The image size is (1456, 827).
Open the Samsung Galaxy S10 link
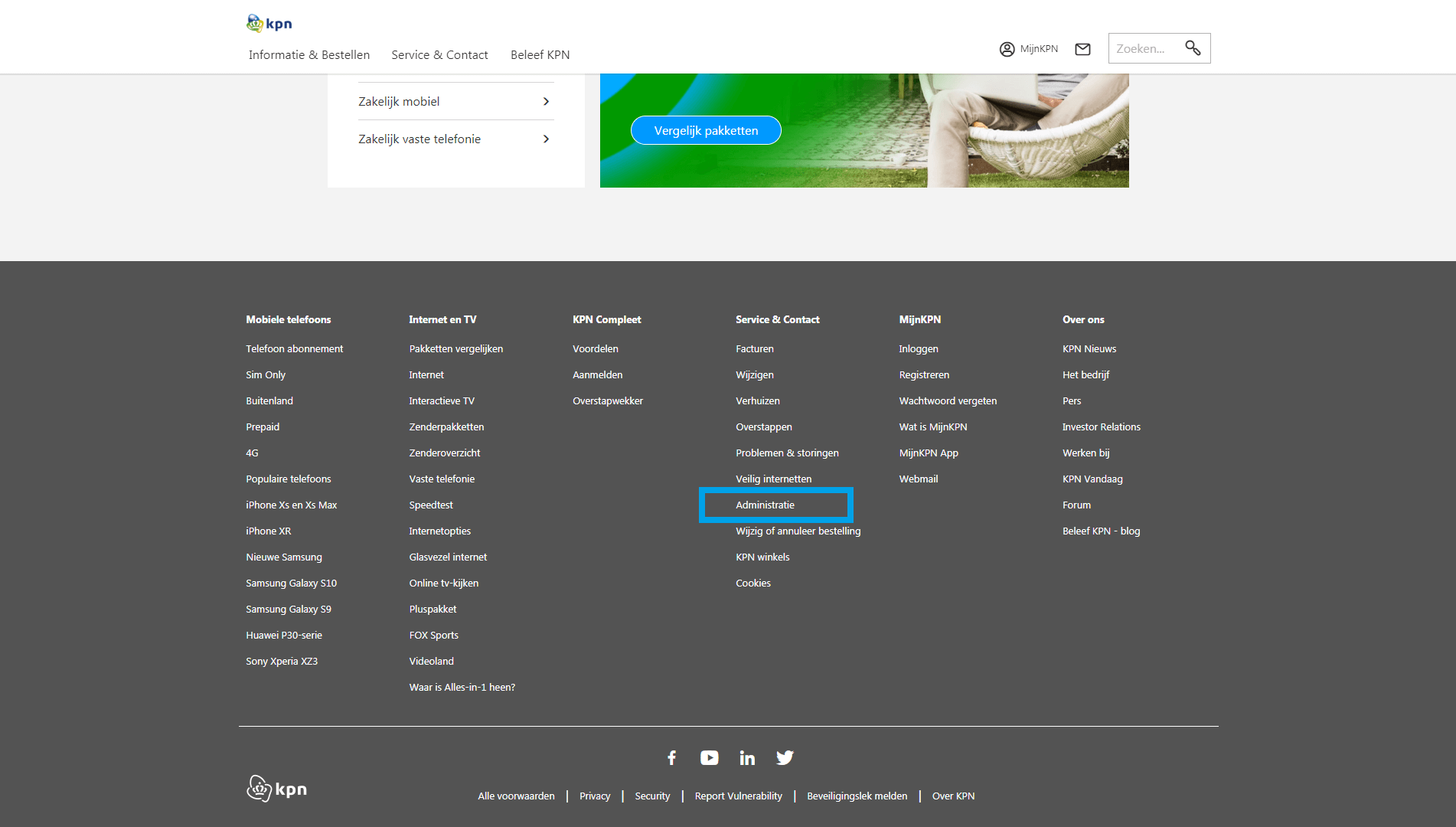tap(292, 583)
